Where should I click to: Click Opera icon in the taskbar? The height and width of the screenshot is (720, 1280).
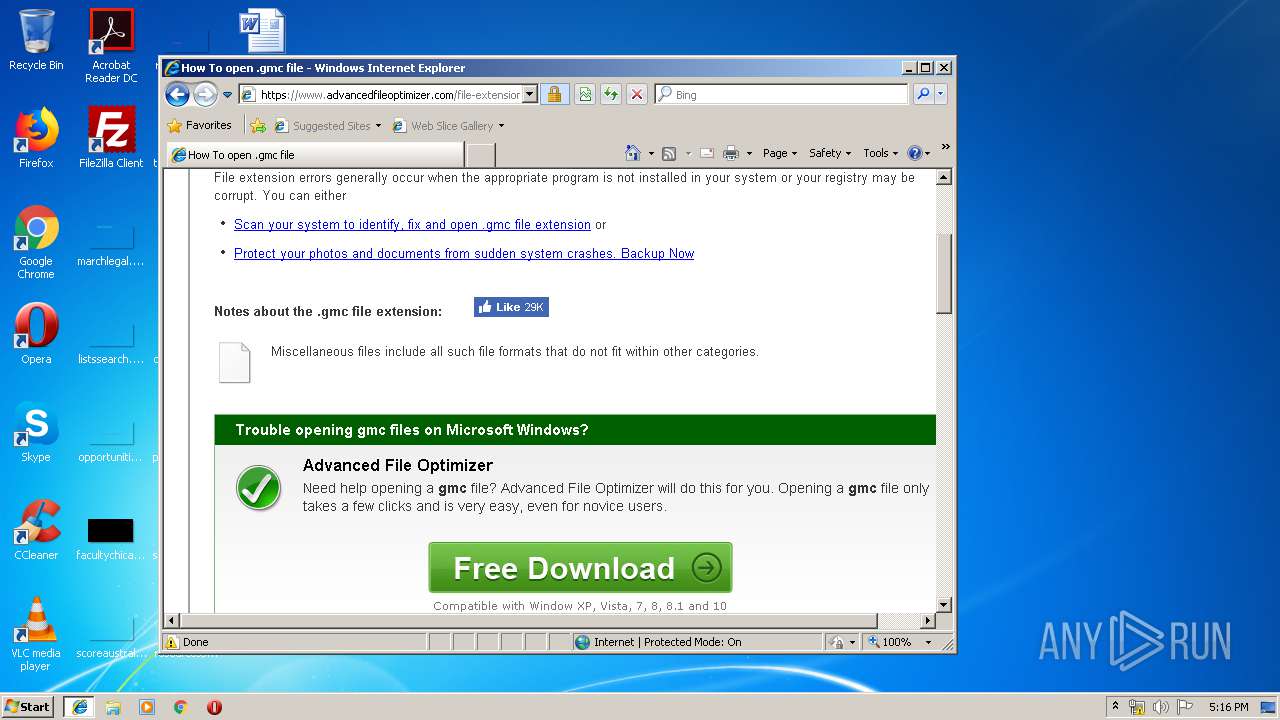[214, 707]
